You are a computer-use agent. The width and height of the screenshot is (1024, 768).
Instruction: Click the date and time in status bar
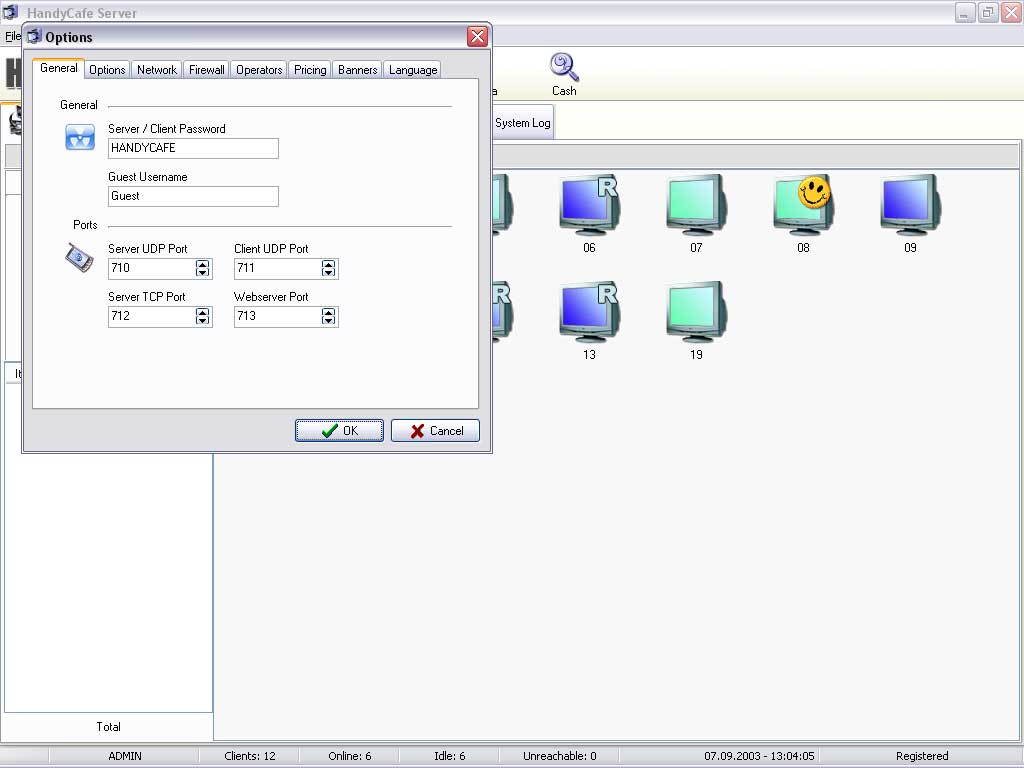759,756
